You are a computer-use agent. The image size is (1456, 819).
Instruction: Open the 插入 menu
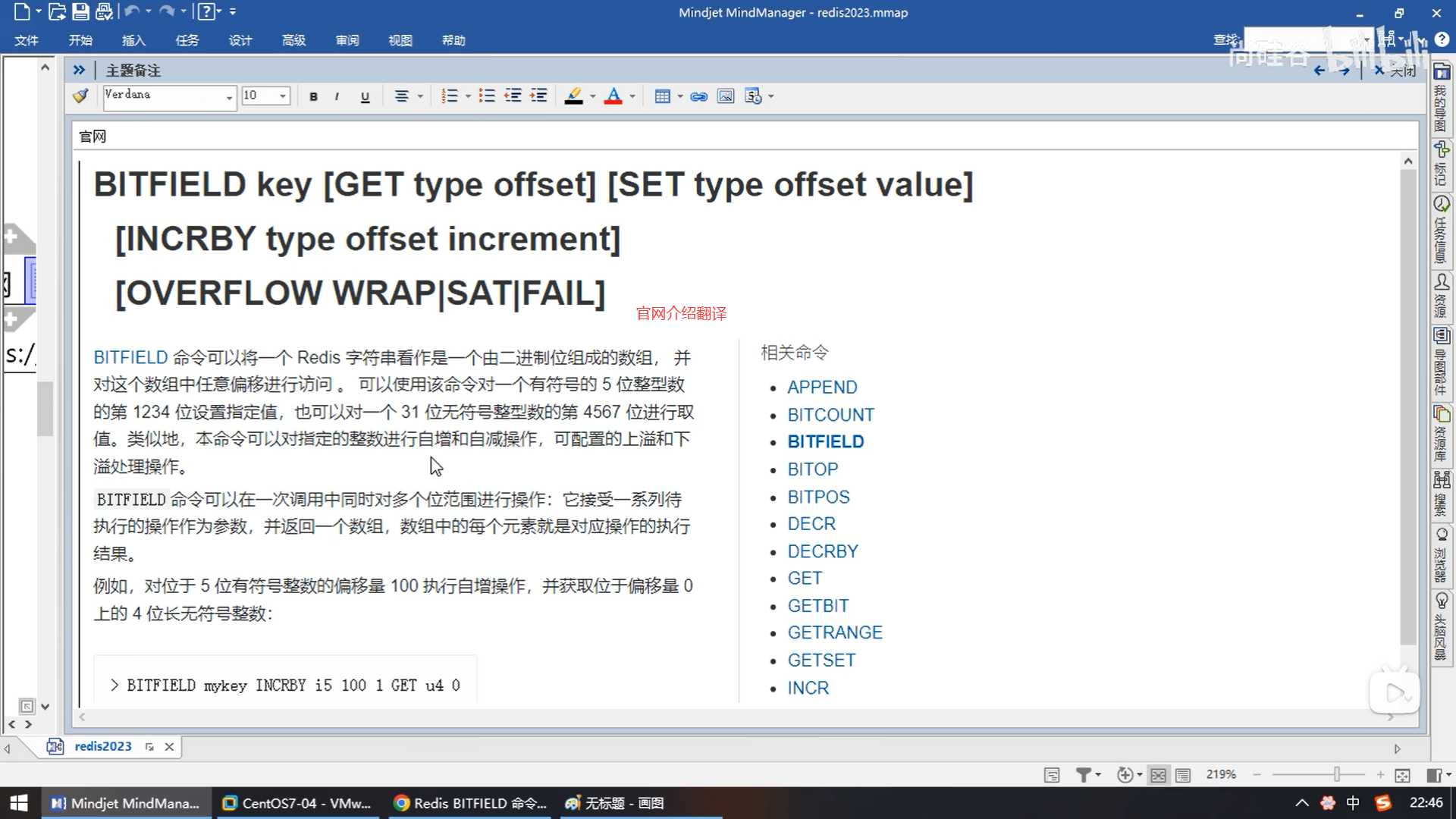pos(133,40)
